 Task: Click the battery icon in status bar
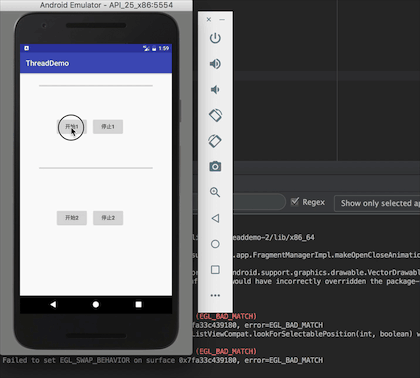154,48
